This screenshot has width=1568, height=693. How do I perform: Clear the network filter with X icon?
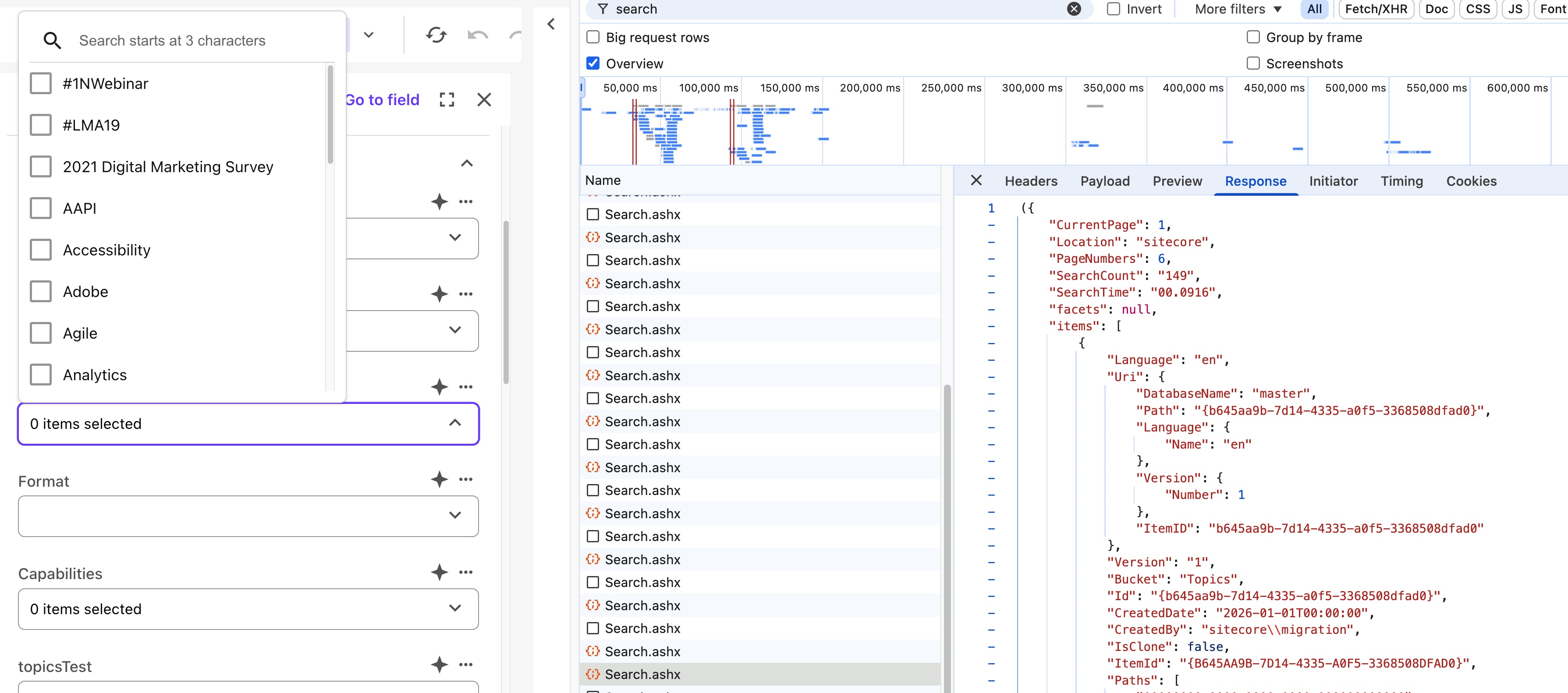pyautogui.click(x=1075, y=9)
